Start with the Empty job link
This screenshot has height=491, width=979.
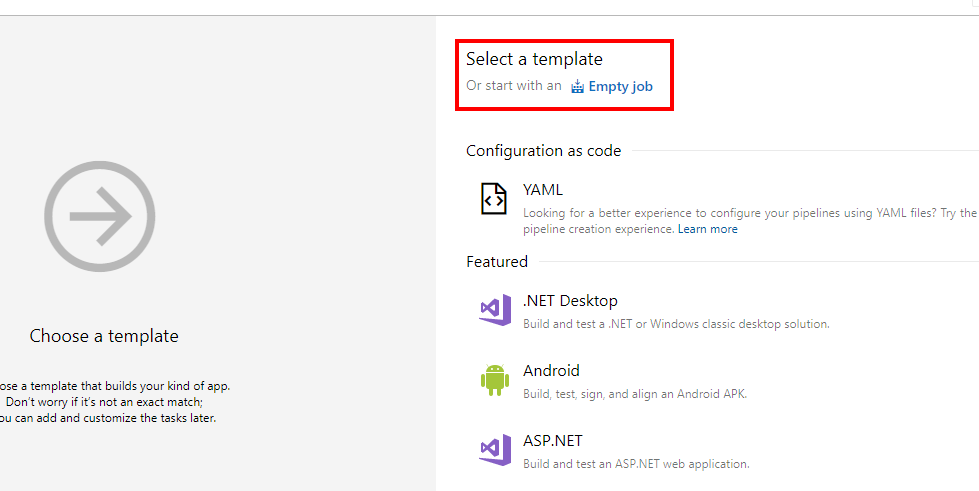[x=621, y=86]
